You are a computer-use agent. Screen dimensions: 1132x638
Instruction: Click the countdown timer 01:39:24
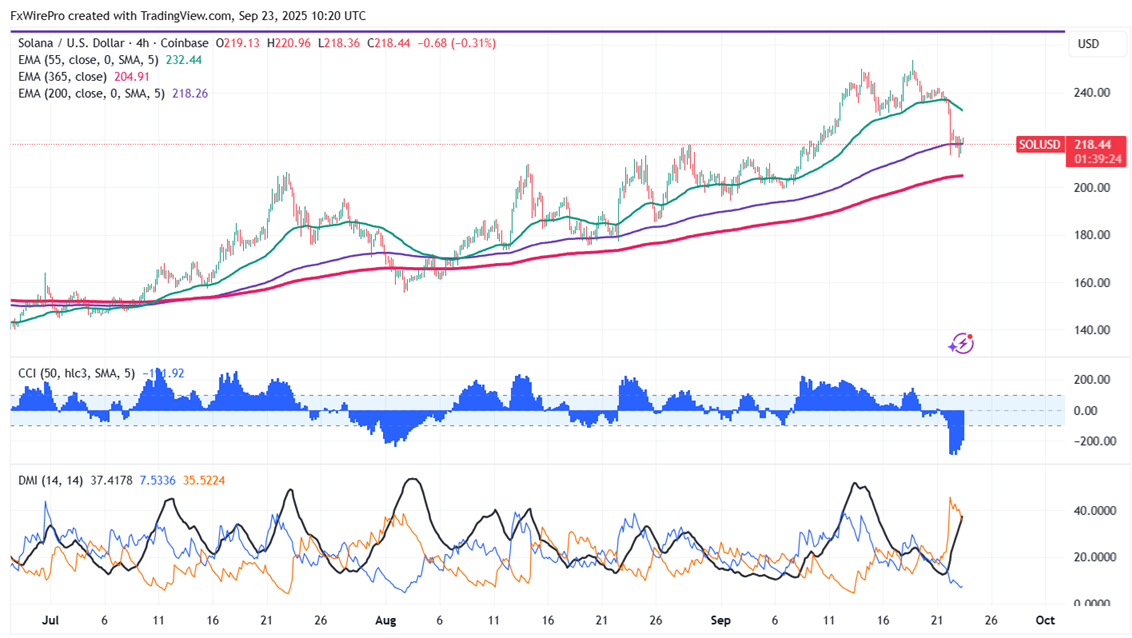tap(1097, 159)
